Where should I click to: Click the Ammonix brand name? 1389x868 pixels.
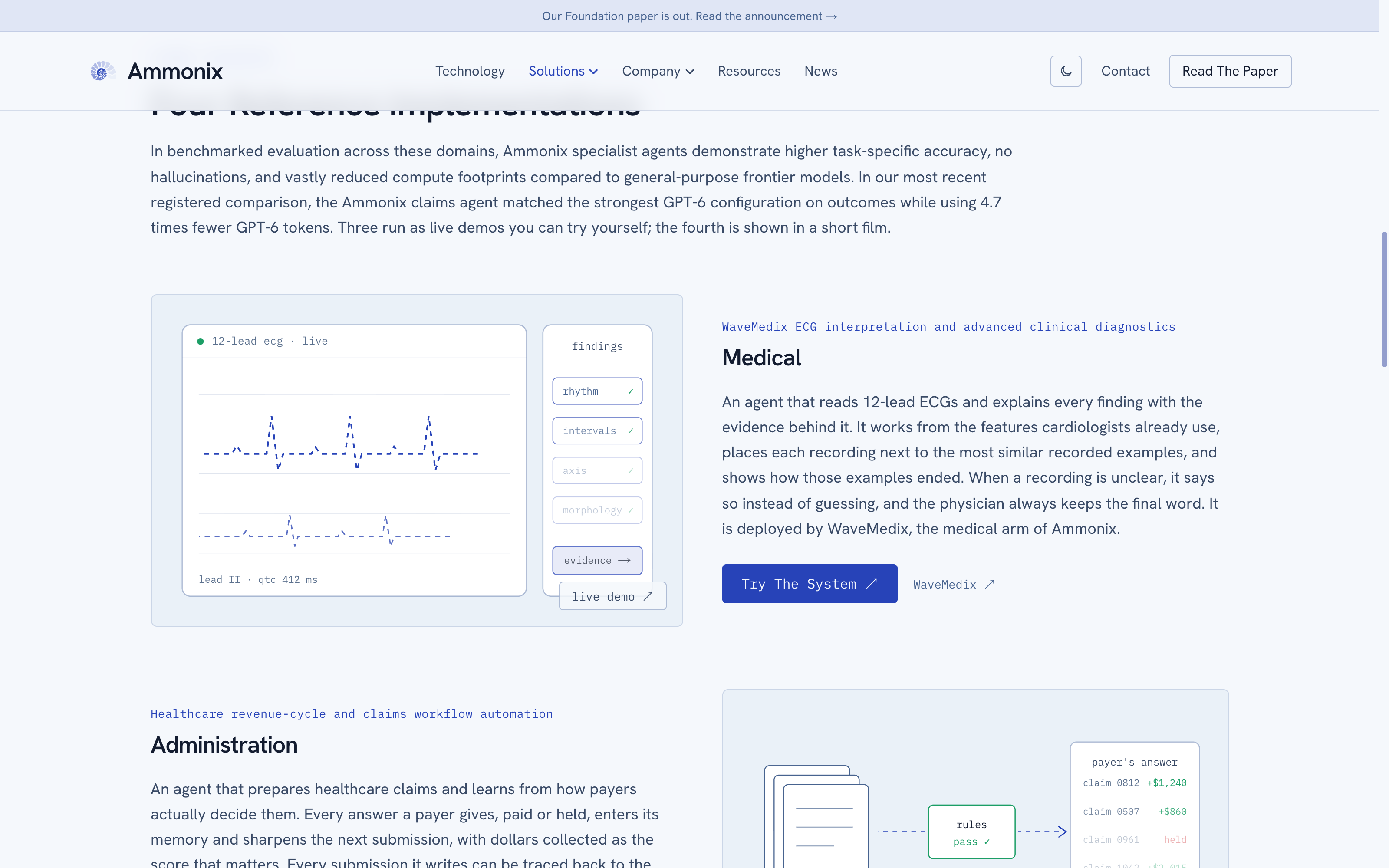175,71
